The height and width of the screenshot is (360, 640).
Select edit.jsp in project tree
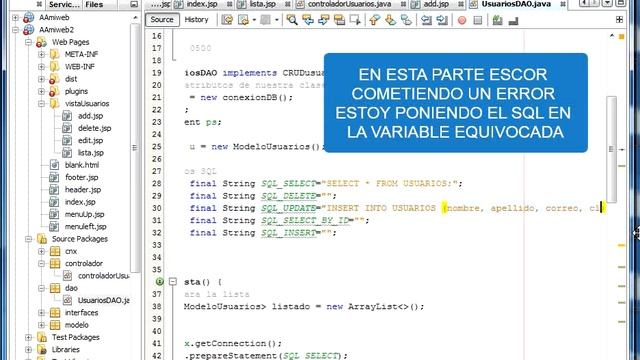point(90,140)
